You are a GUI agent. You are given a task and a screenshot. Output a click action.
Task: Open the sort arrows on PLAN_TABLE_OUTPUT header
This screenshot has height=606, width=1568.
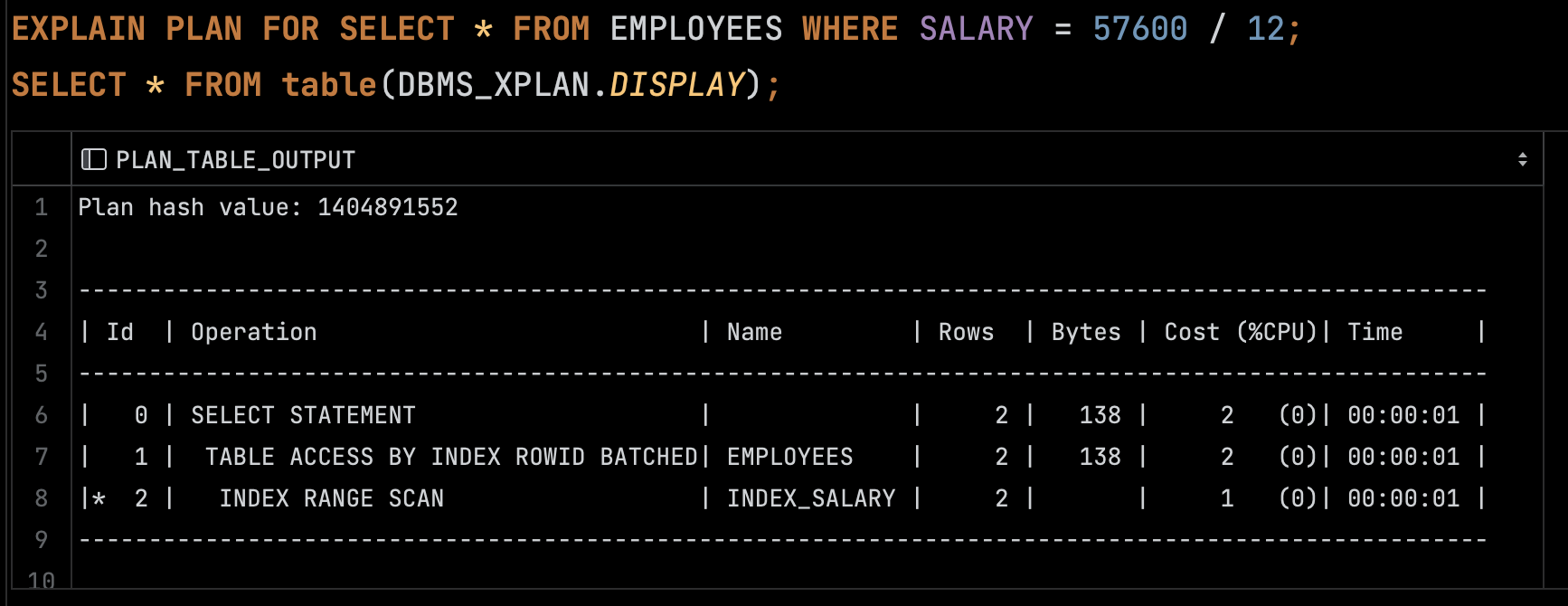point(1523,160)
